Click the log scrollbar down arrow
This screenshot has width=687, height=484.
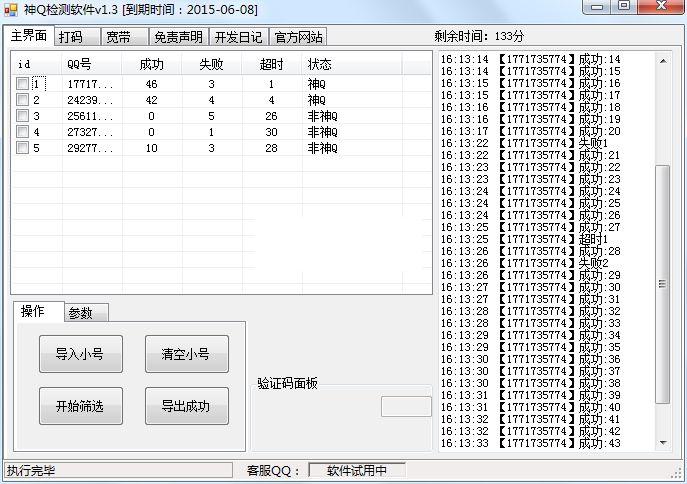pyautogui.click(x=662, y=443)
